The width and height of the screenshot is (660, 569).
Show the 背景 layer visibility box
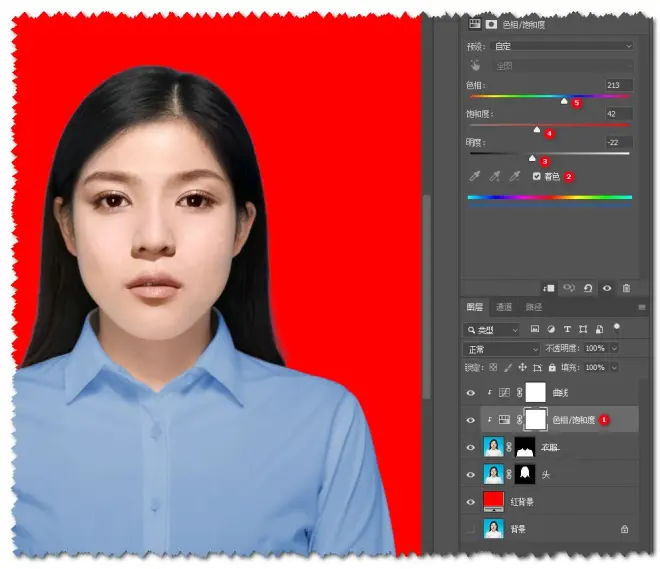pos(471,529)
